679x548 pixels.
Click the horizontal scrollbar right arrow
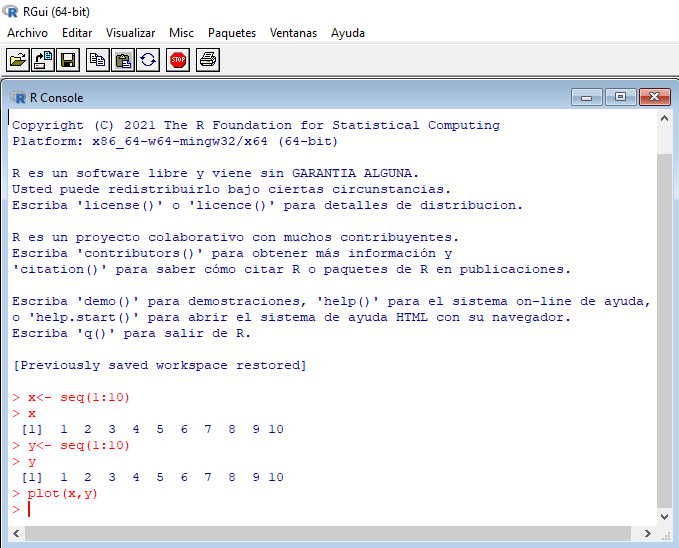pyautogui.click(x=647, y=533)
